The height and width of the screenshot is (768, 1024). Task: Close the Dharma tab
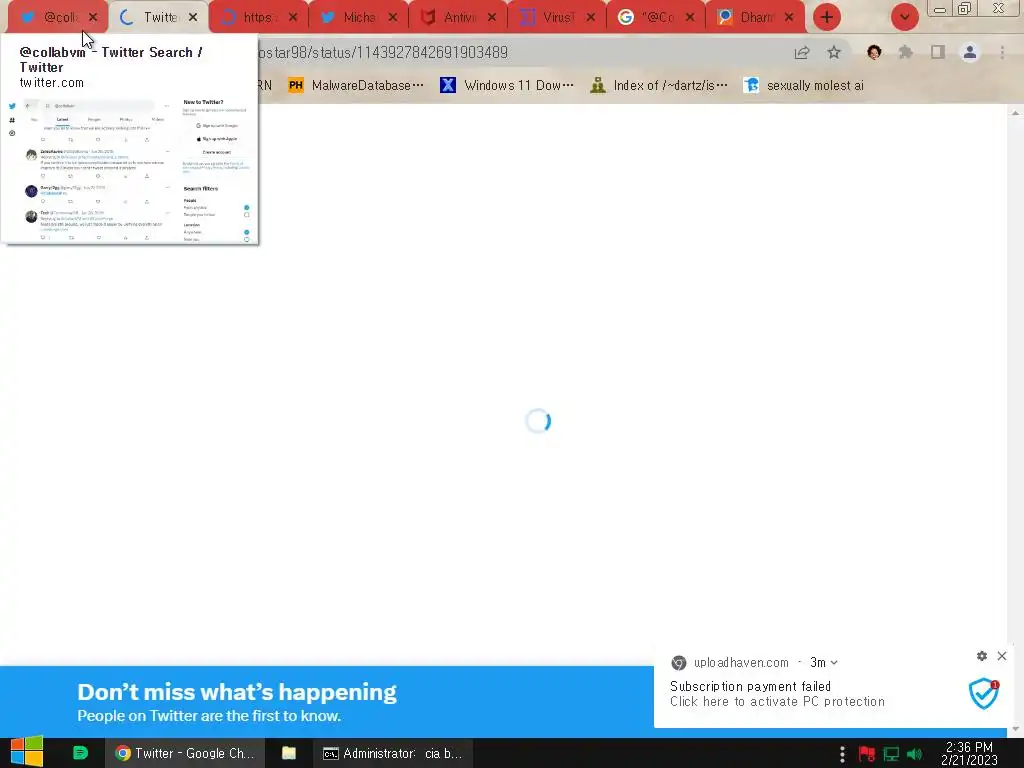coord(789,18)
